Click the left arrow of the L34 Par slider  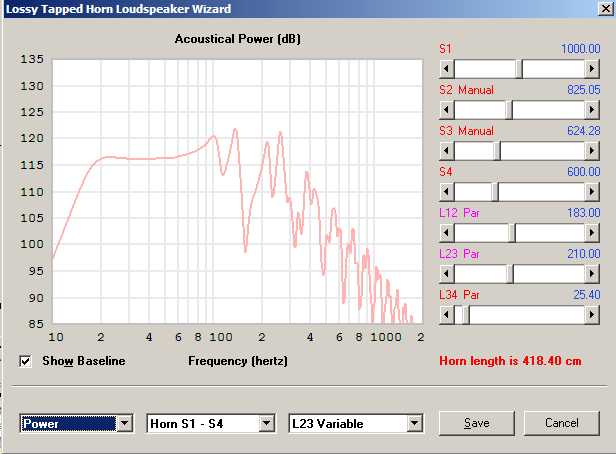(x=447, y=315)
